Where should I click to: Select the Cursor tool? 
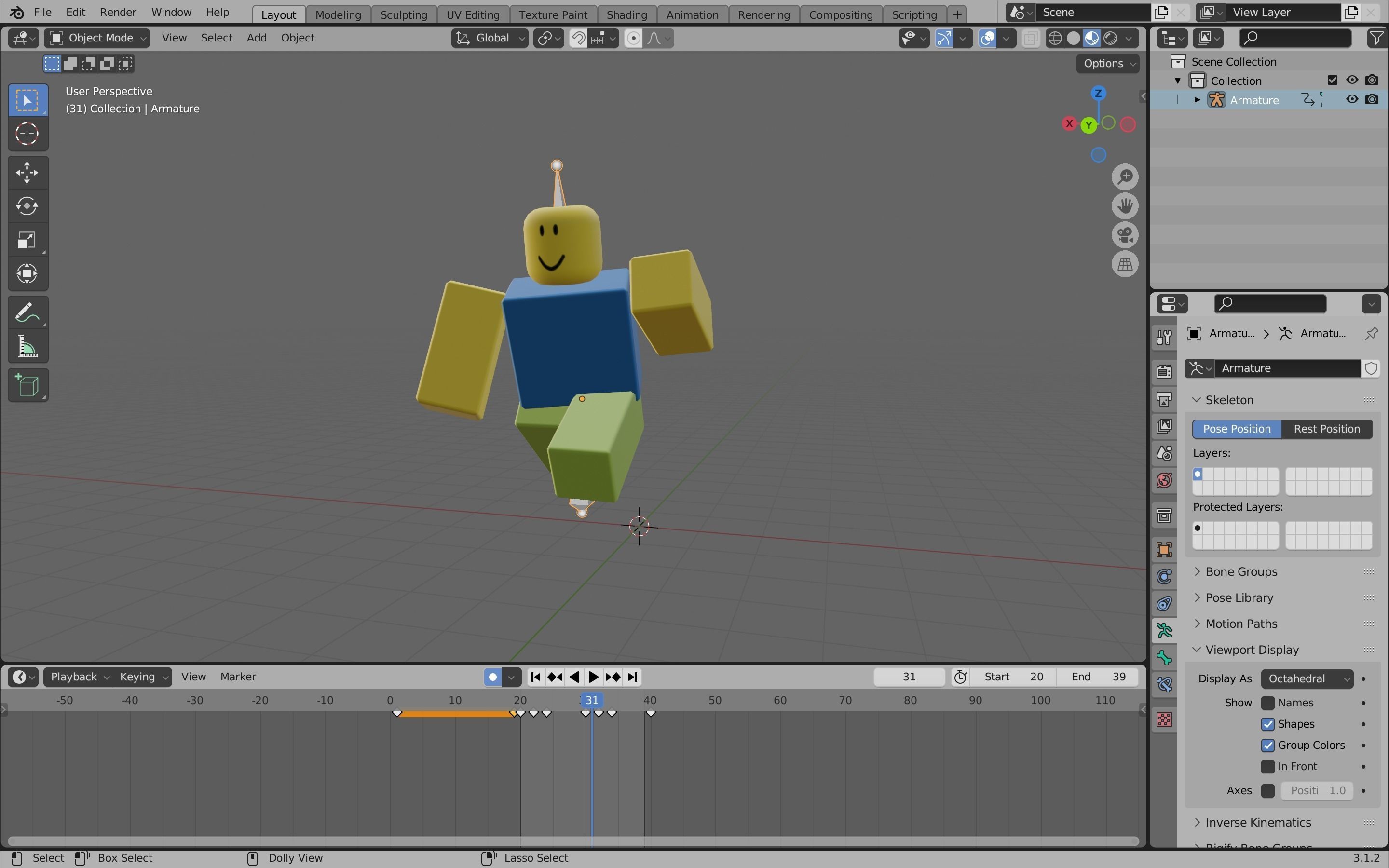[27, 135]
